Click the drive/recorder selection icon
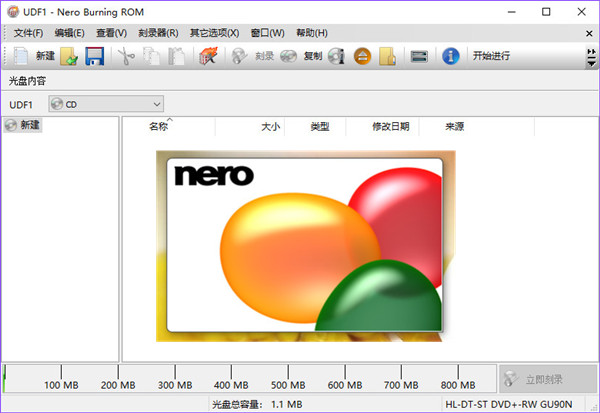Screen dimensions: 600x413 (x=419, y=56)
